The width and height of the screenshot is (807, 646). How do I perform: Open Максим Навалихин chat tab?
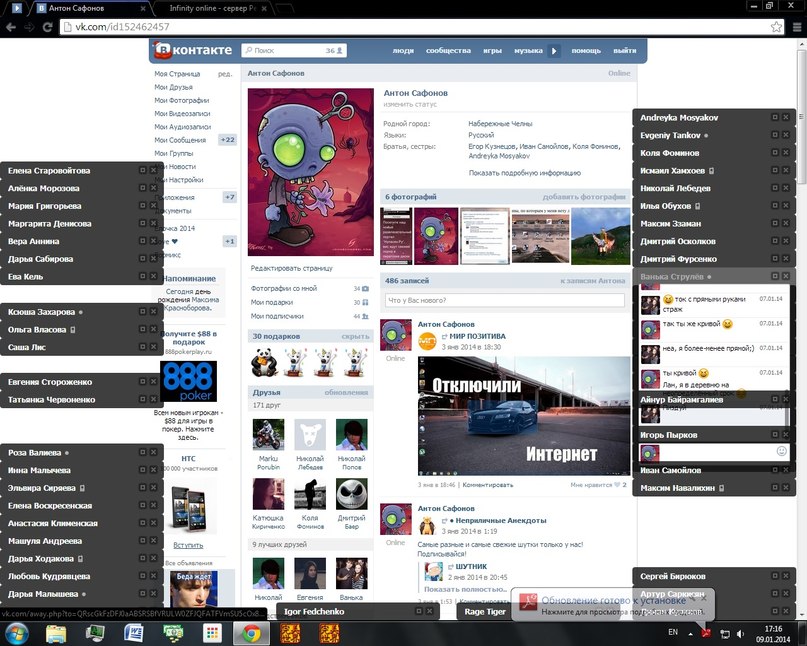pos(677,488)
